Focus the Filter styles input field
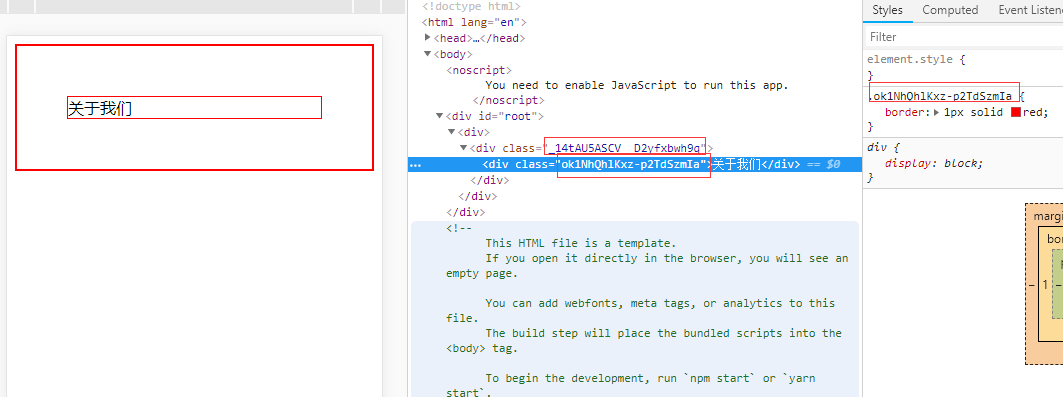This screenshot has width=1063, height=397. [963, 37]
